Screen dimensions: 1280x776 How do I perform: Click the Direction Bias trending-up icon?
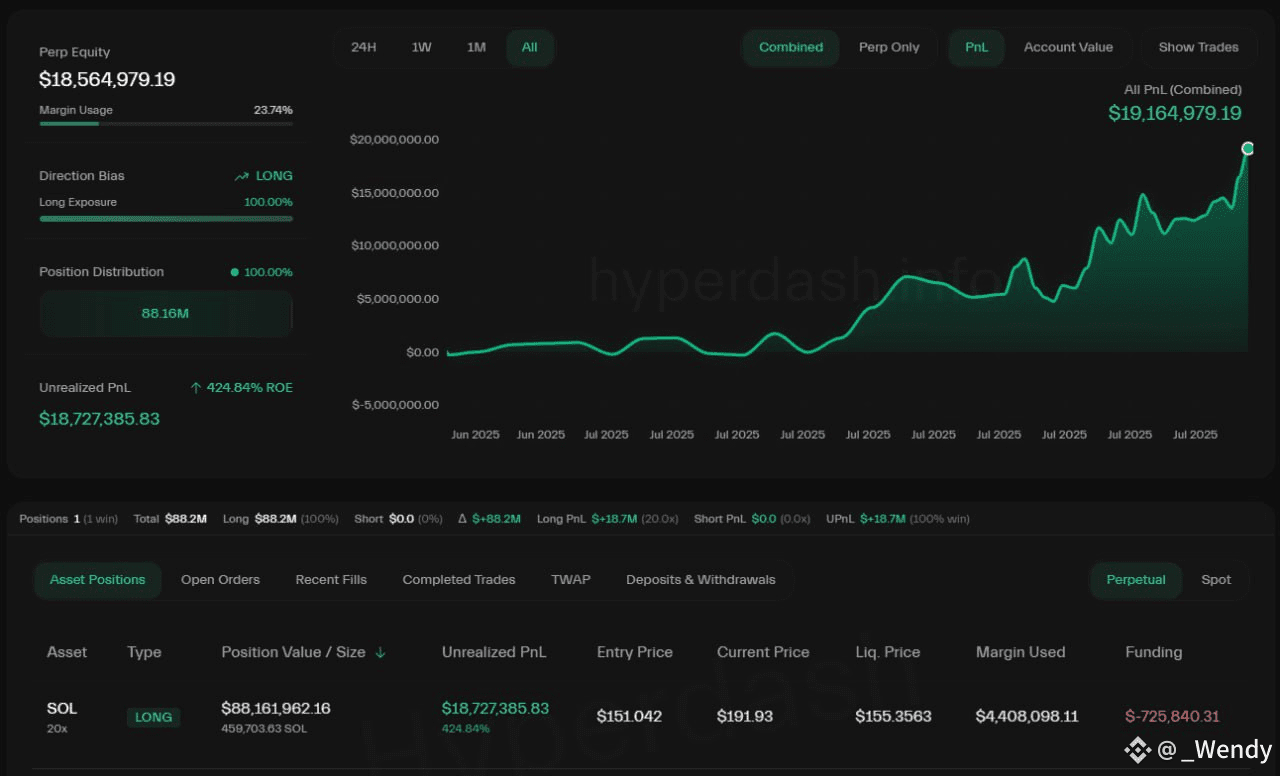(241, 176)
